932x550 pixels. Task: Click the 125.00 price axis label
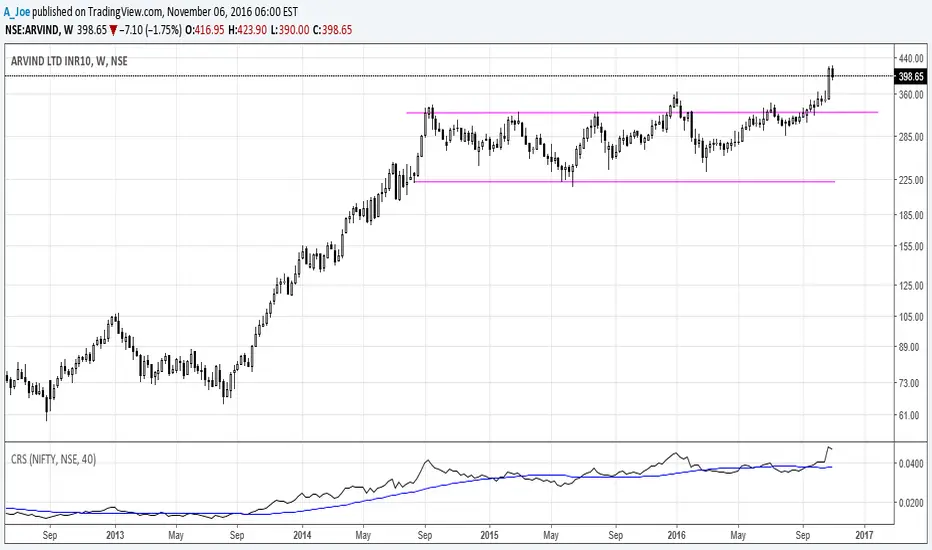pos(911,286)
